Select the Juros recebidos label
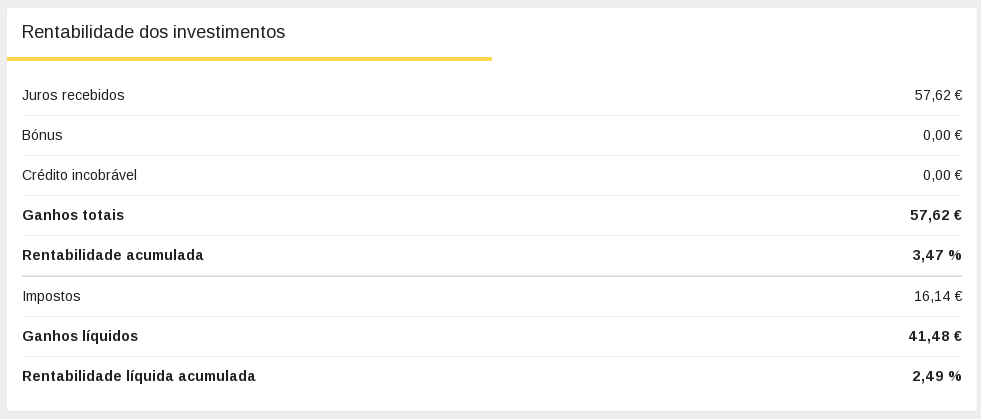The height and width of the screenshot is (419, 981). (73, 95)
